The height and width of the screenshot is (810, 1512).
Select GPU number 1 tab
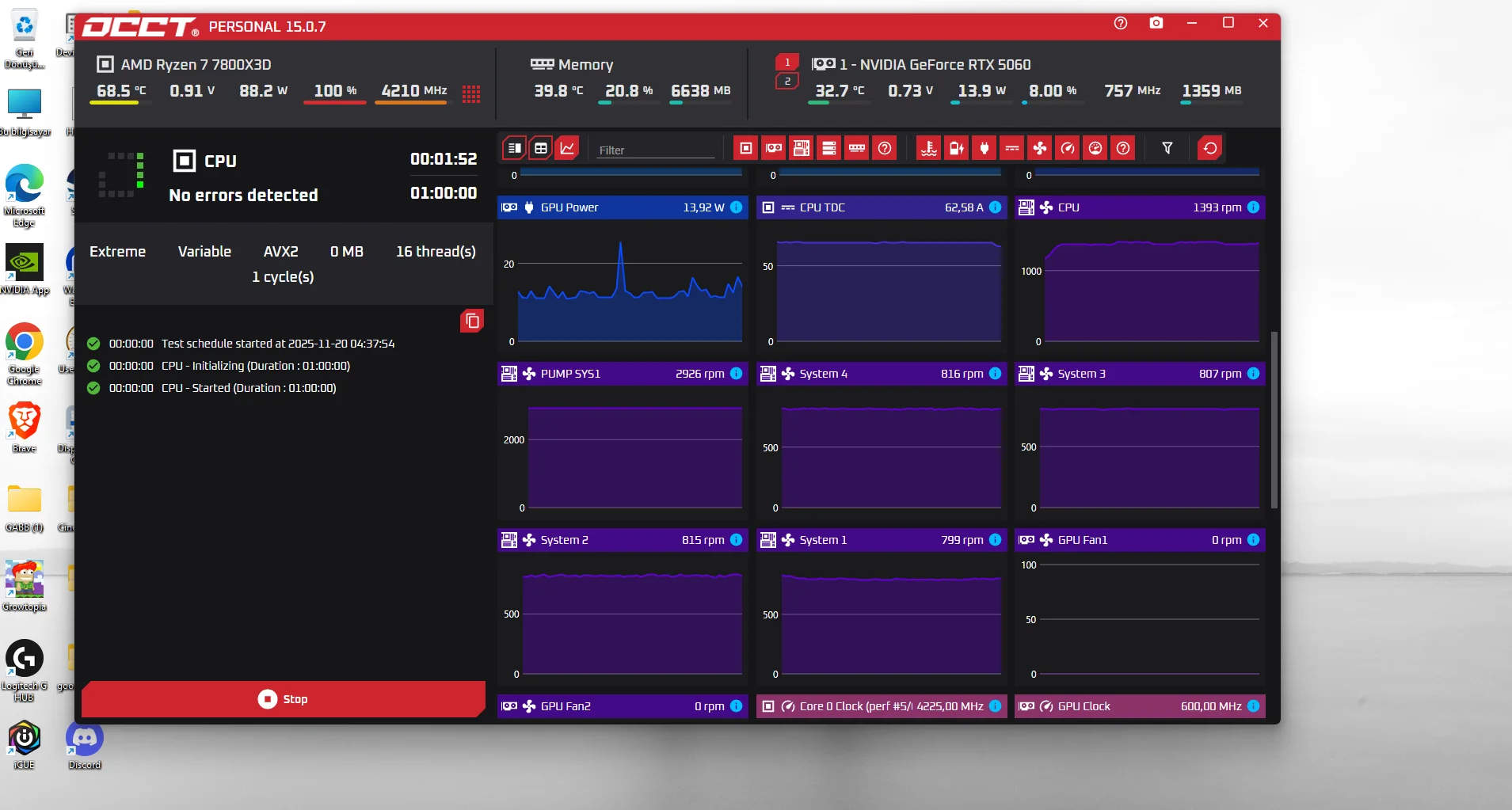pyautogui.click(x=787, y=63)
